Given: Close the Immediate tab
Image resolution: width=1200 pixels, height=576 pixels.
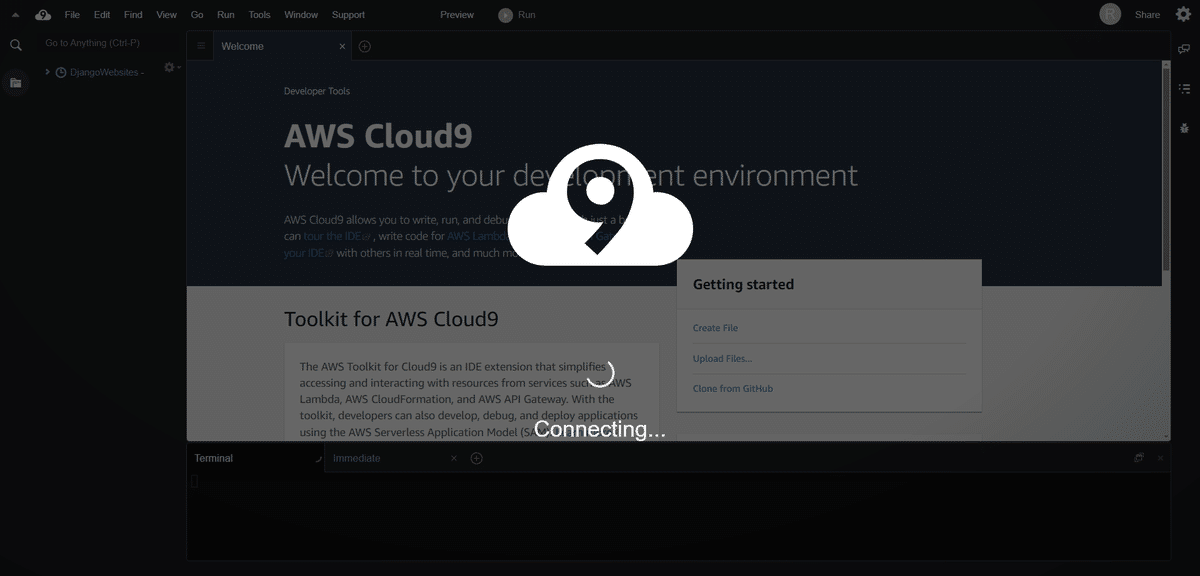Looking at the screenshot, I should [x=453, y=458].
